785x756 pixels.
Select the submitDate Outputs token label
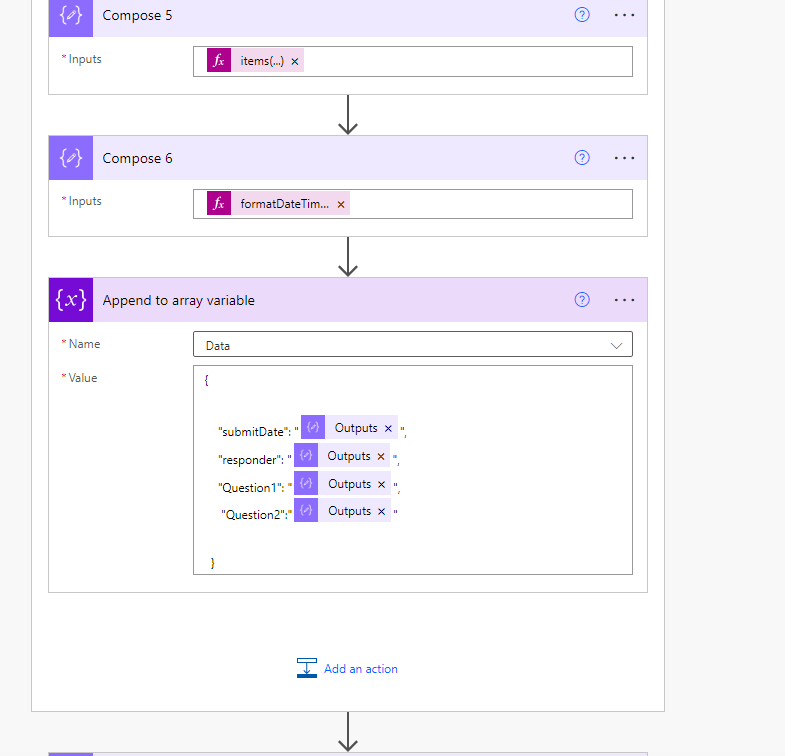(356, 428)
